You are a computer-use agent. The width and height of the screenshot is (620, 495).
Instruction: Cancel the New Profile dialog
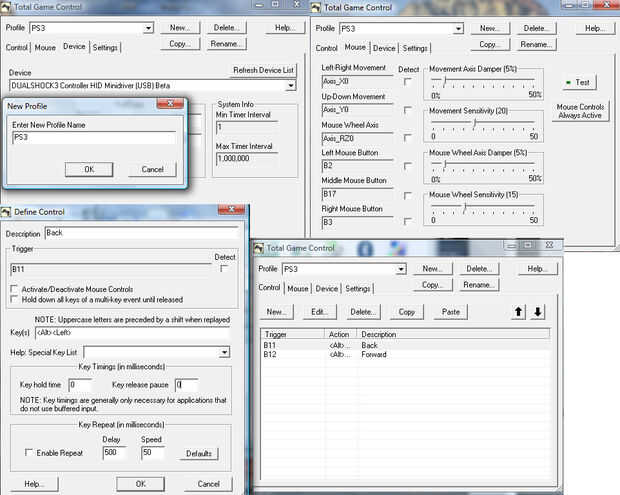coord(152,169)
